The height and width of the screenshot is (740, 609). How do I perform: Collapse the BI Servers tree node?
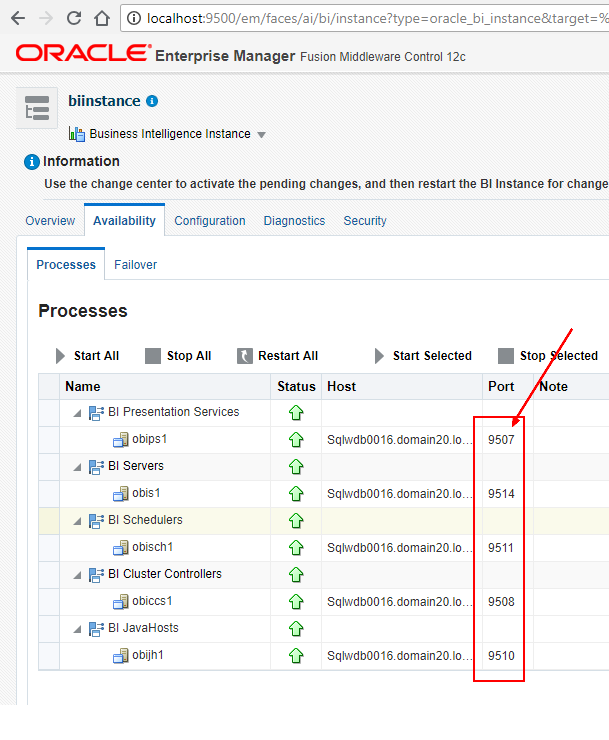click(76, 466)
